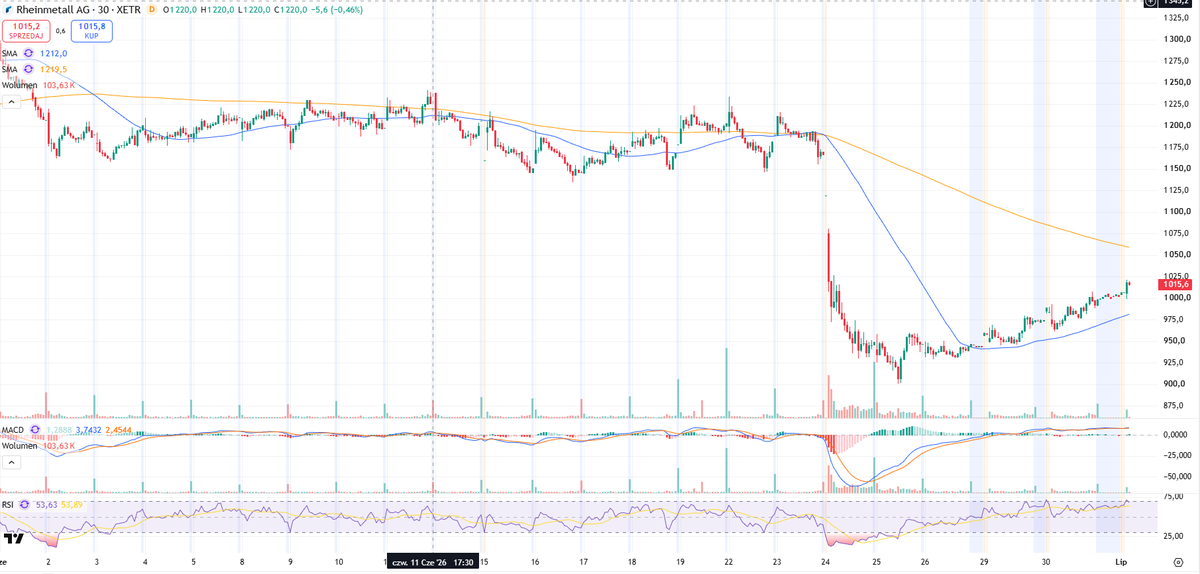
Task: Click the 0,6 spread value
Action: pyautogui.click(x=60, y=30)
